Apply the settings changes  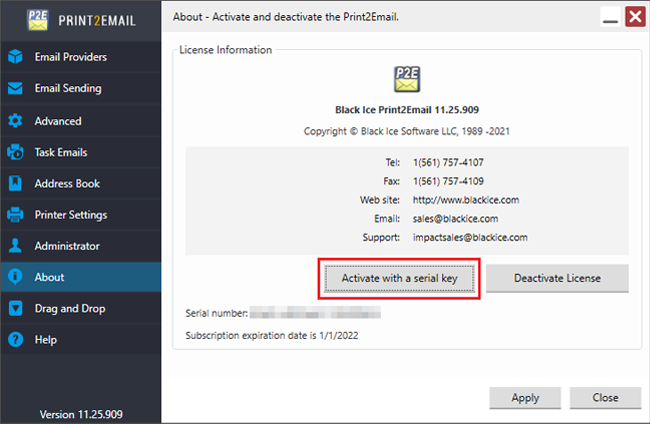click(525, 398)
